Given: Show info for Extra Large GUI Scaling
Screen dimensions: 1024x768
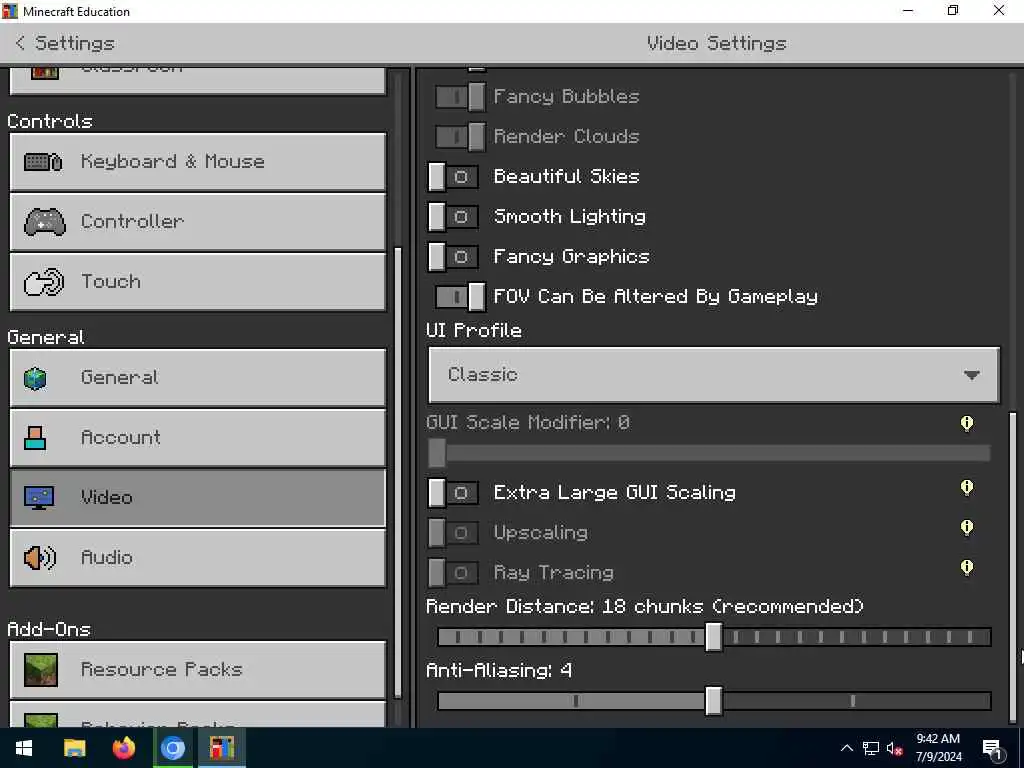Looking at the screenshot, I should tap(967, 488).
